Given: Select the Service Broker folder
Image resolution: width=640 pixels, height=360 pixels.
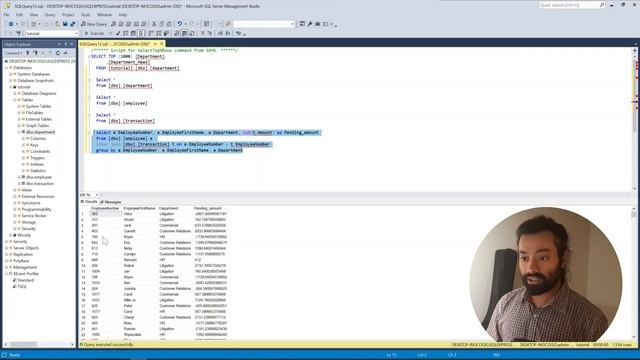Looking at the screenshot, I should [x=34, y=216].
